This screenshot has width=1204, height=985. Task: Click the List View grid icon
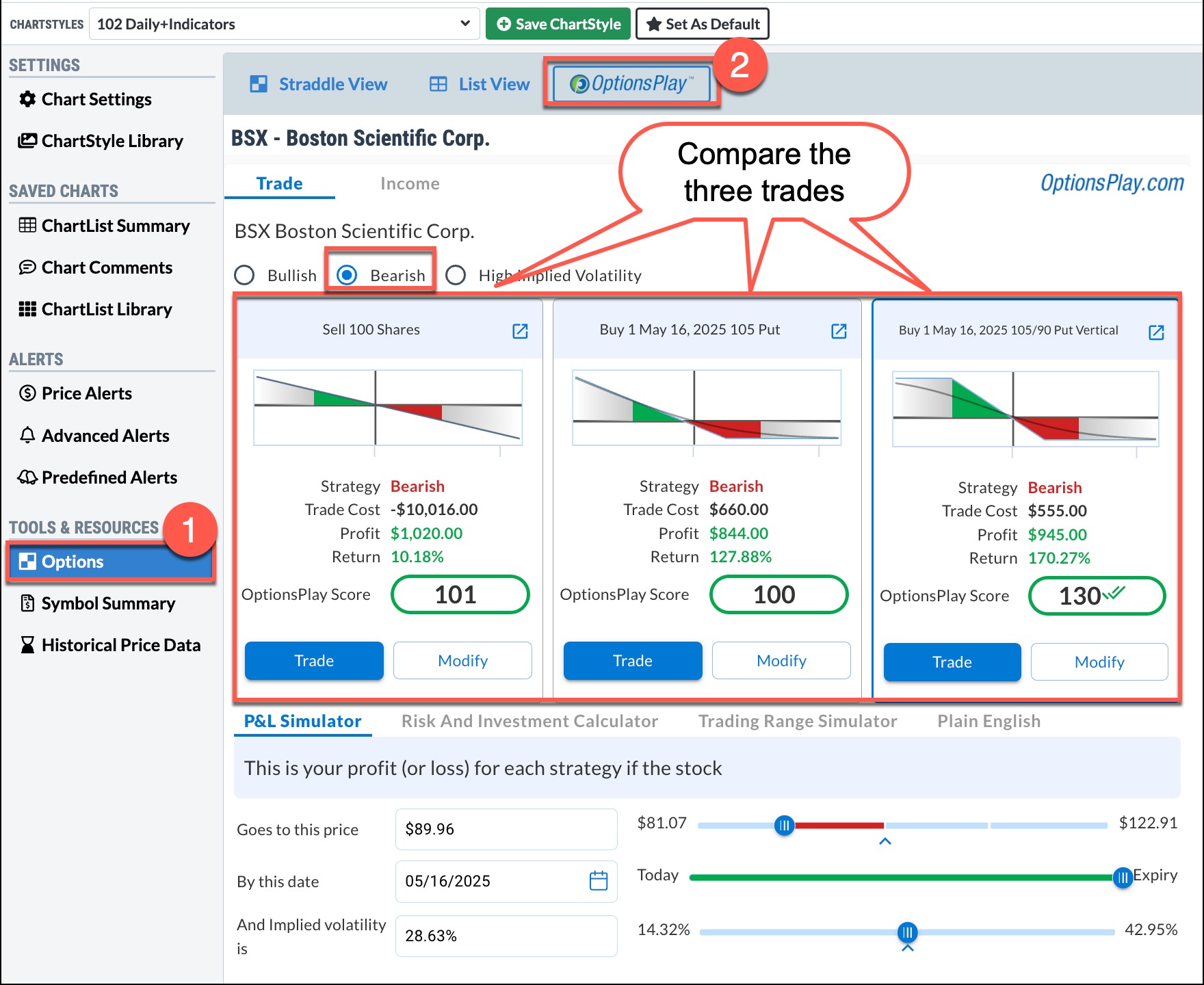[438, 84]
